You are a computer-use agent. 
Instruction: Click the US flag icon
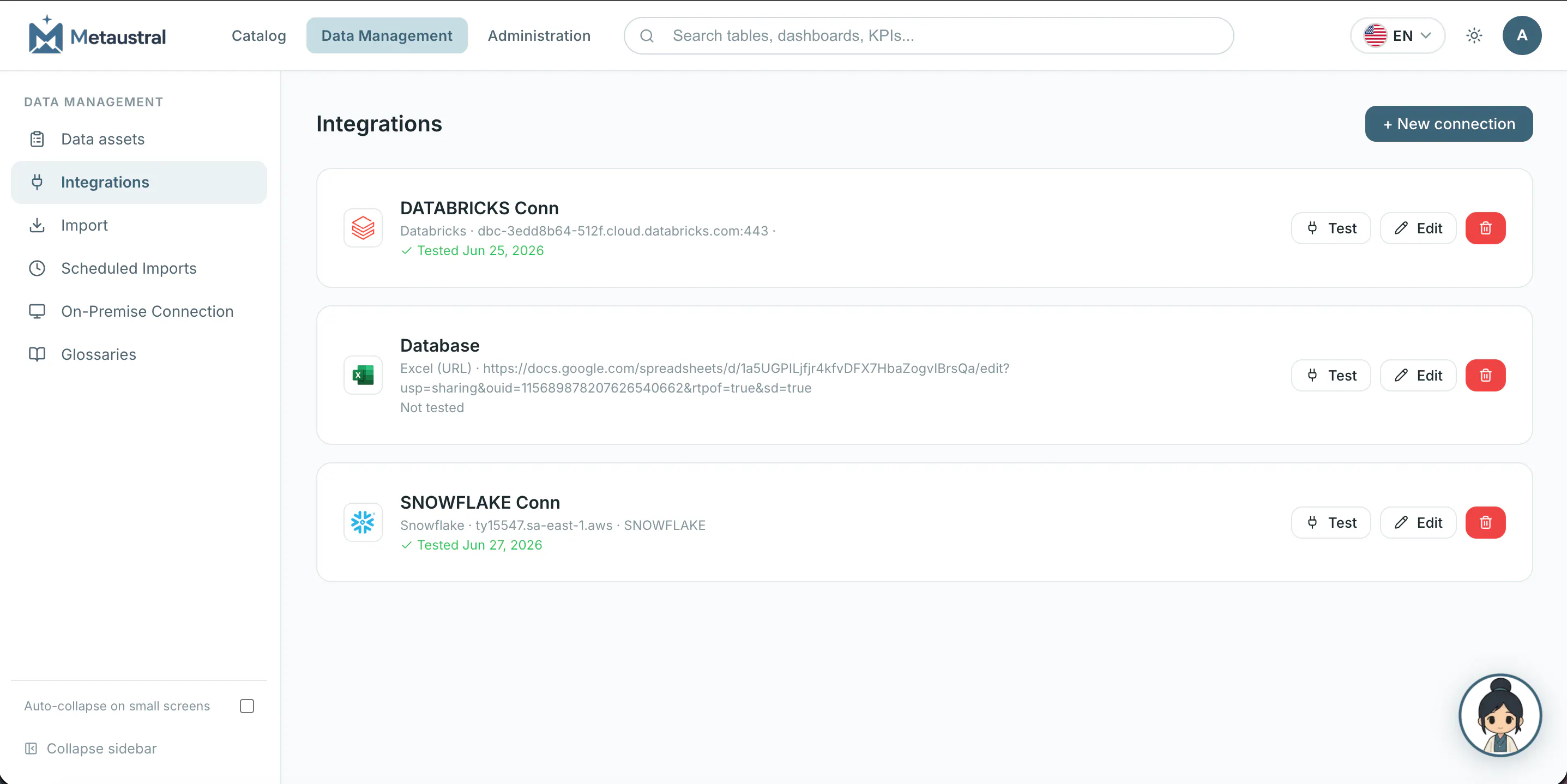click(1375, 36)
